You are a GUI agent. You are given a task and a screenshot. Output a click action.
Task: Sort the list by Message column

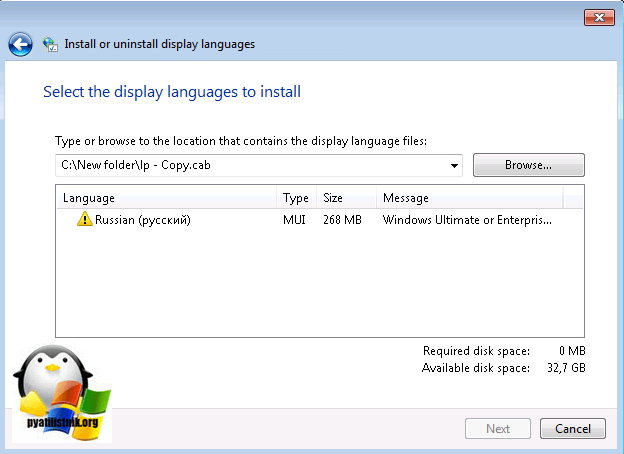tap(470, 198)
